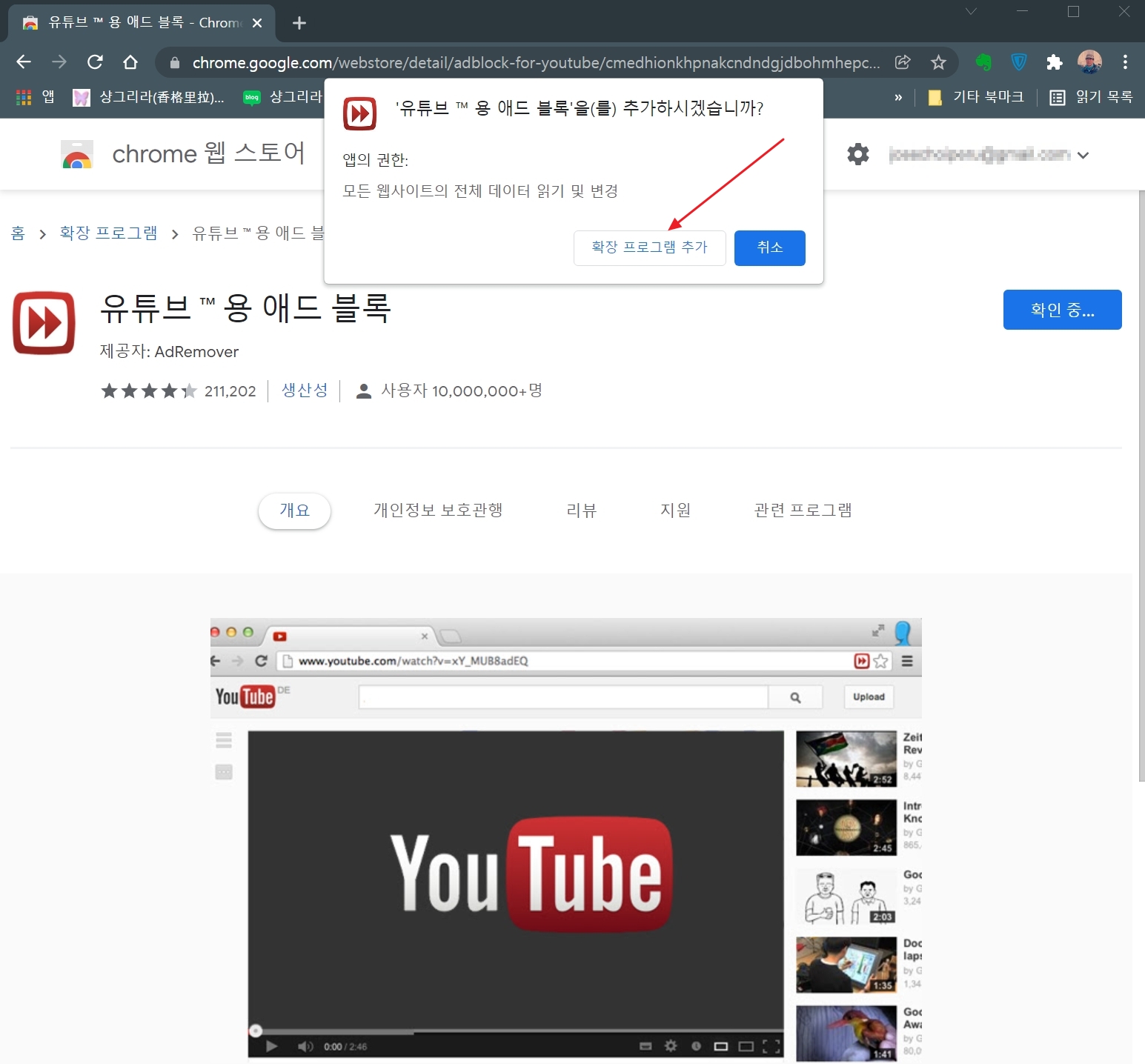This screenshot has height=1064, width=1145.
Task: Open the Extensions puzzle piece menu
Action: tap(1054, 62)
